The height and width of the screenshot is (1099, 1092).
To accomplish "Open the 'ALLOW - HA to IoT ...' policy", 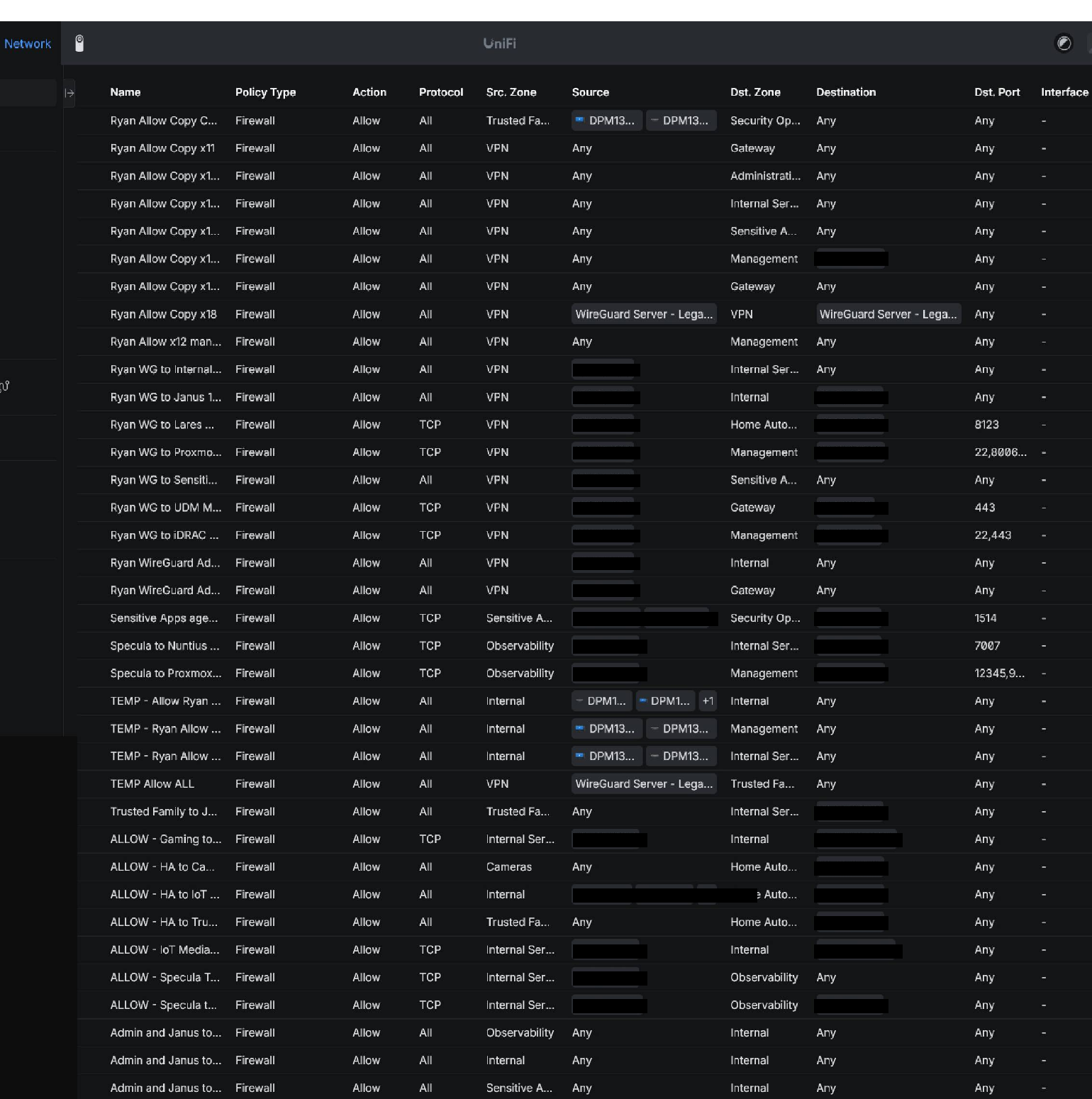I will pyautogui.click(x=165, y=895).
